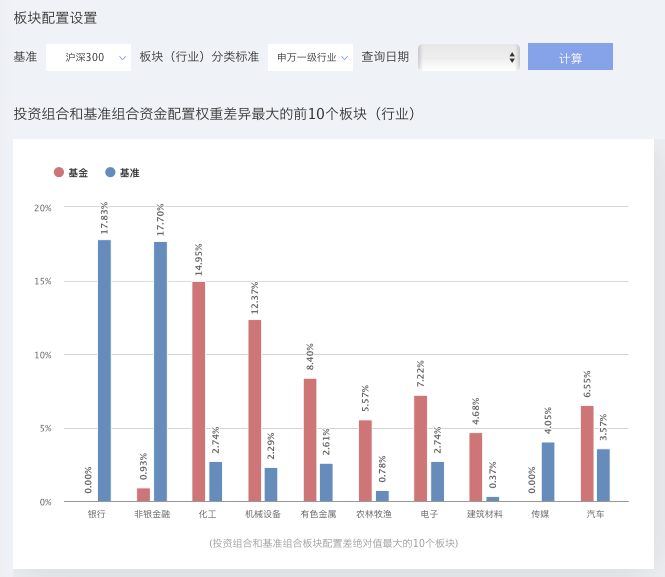Click the 银行 axis label
This screenshot has width=665, height=577.
pos(96,514)
